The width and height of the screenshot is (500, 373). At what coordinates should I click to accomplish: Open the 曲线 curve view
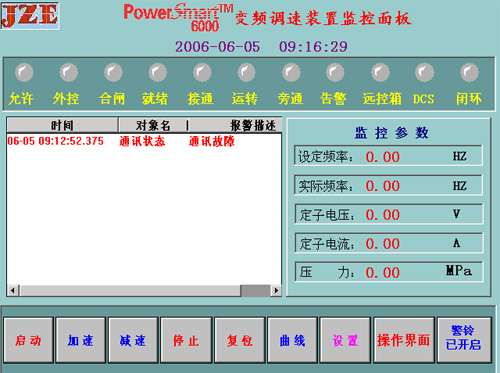coord(292,340)
